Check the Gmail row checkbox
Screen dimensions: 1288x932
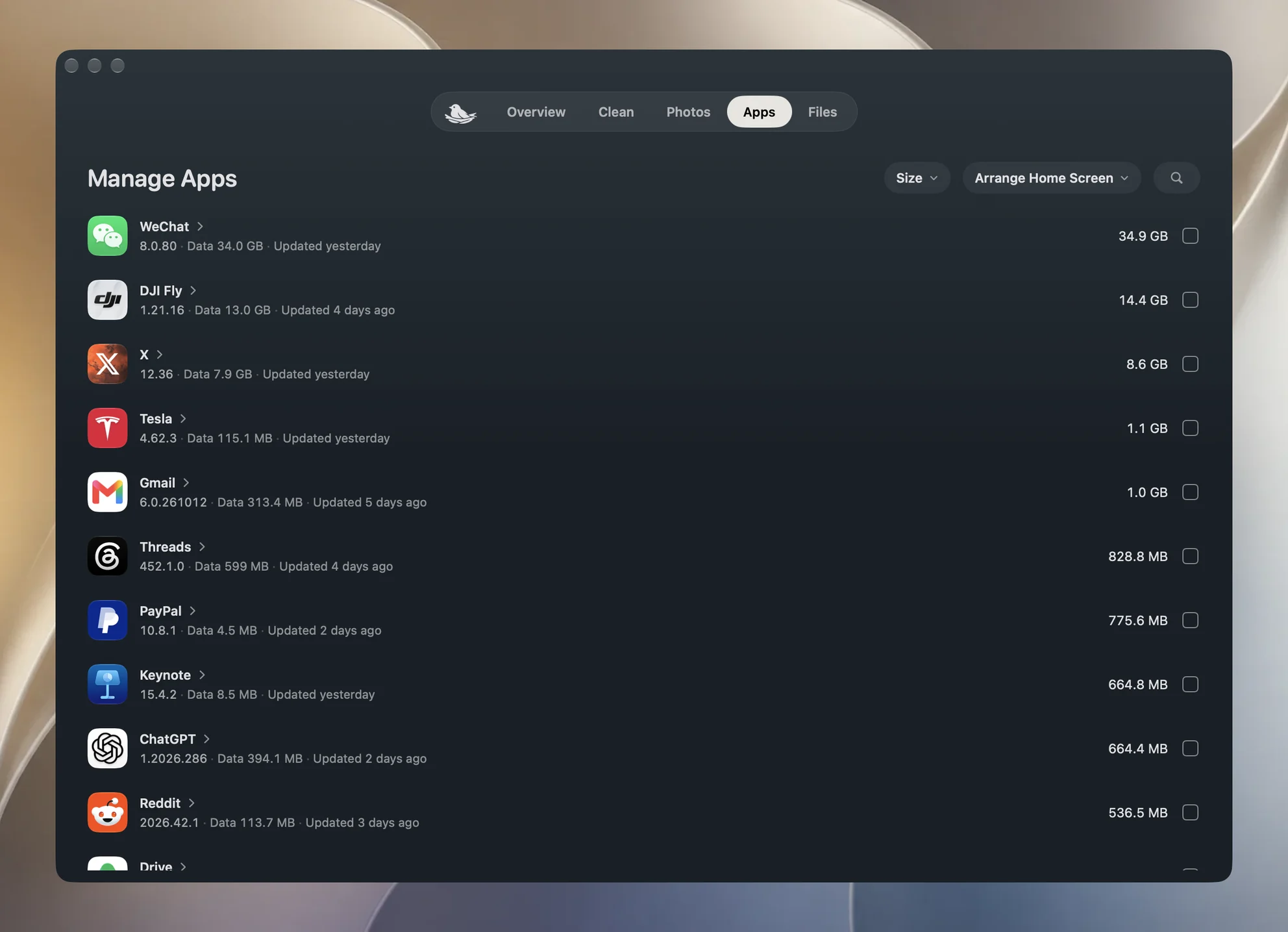1190,492
